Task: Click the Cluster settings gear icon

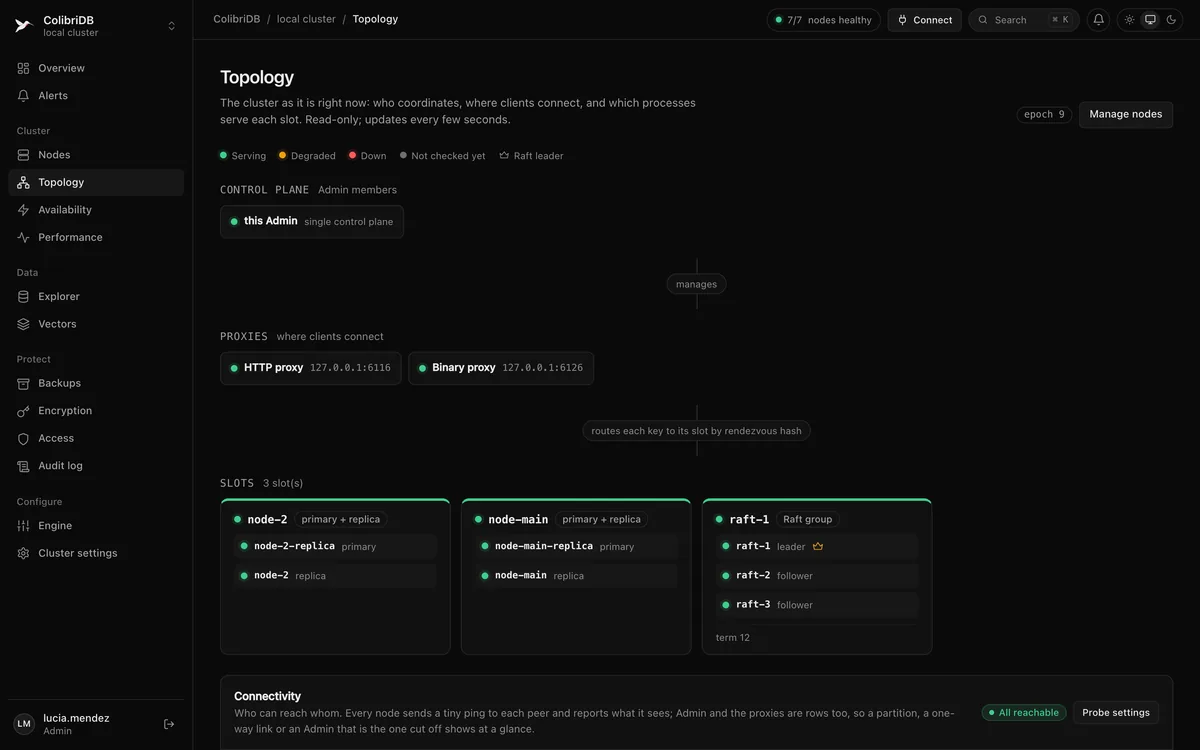Action: [24, 553]
